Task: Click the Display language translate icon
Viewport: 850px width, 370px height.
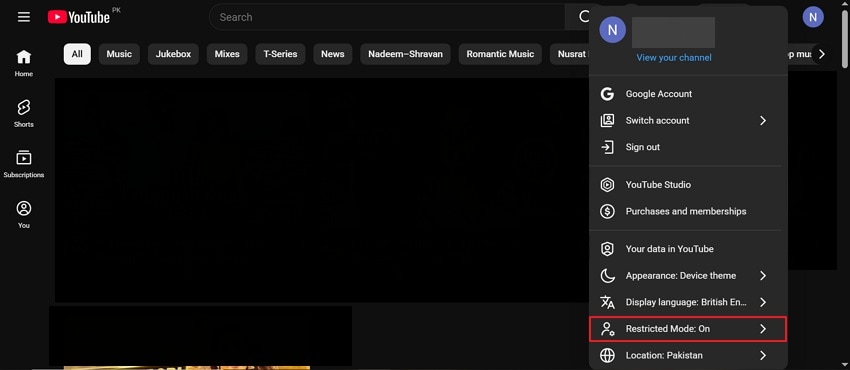Action: click(x=607, y=302)
